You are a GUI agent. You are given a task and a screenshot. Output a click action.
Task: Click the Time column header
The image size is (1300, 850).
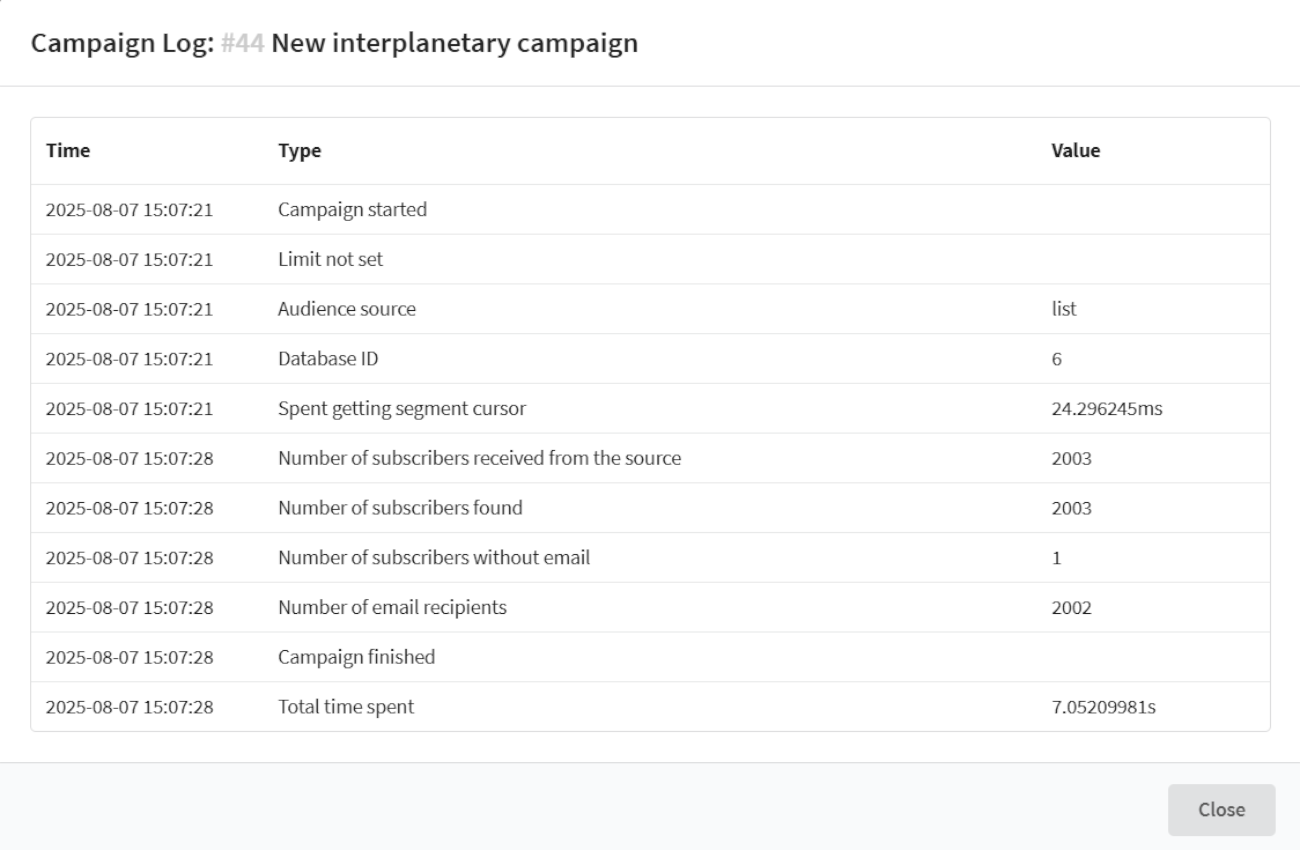(68, 151)
